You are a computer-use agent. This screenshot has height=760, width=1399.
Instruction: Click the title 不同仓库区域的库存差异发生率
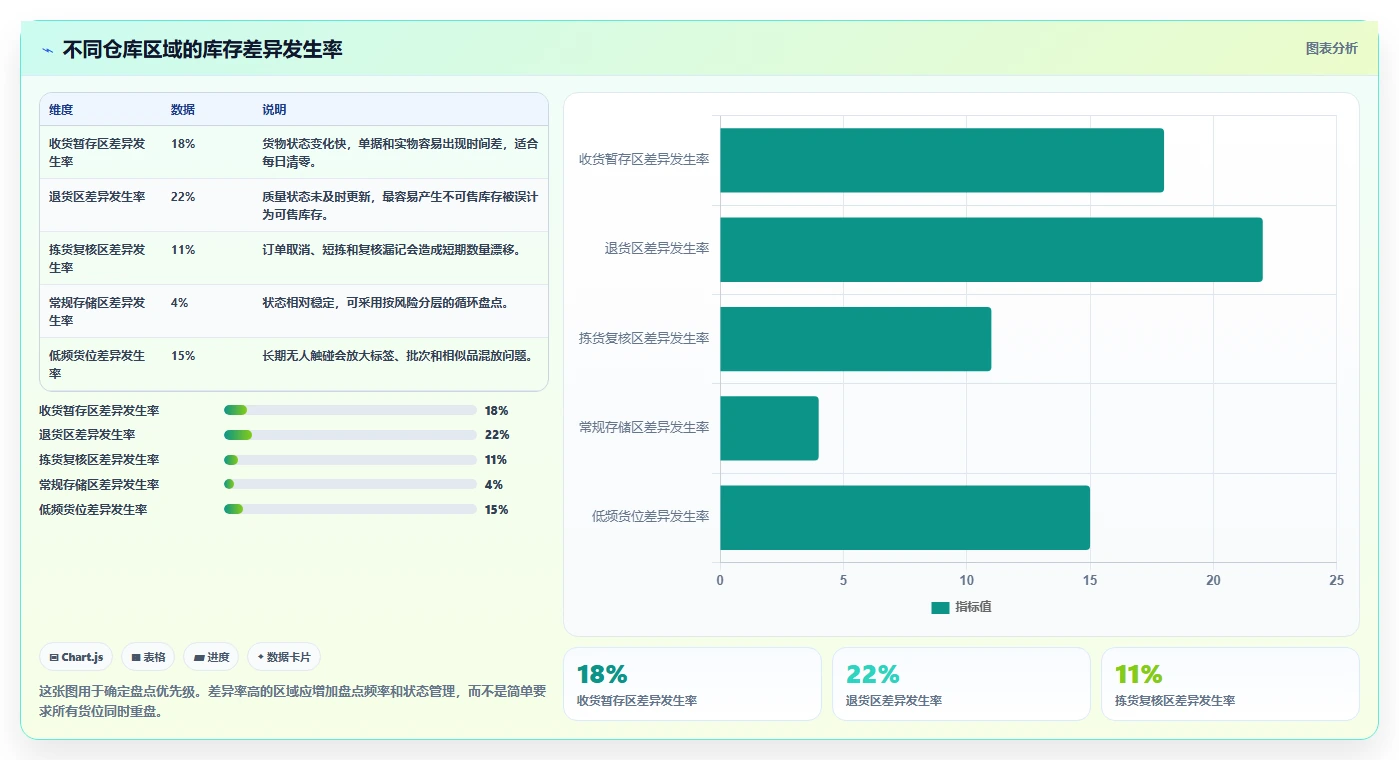203,49
